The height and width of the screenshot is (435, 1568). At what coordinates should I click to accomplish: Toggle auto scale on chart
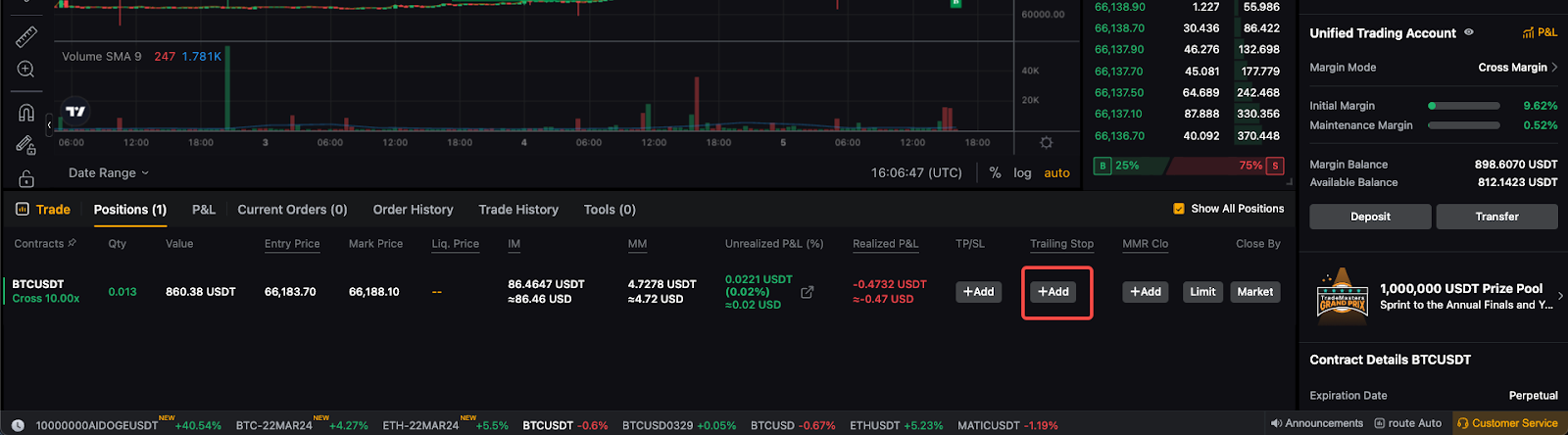pos(1056,172)
